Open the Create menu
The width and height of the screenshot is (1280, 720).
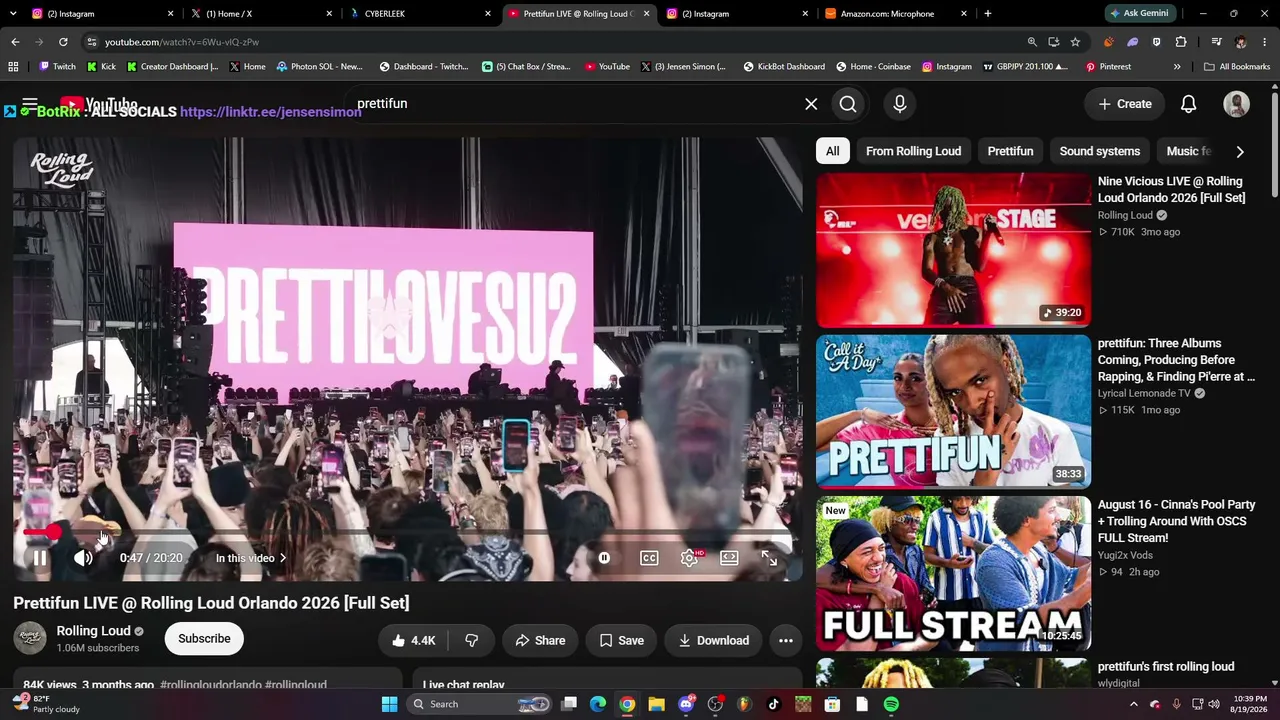click(x=1125, y=104)
